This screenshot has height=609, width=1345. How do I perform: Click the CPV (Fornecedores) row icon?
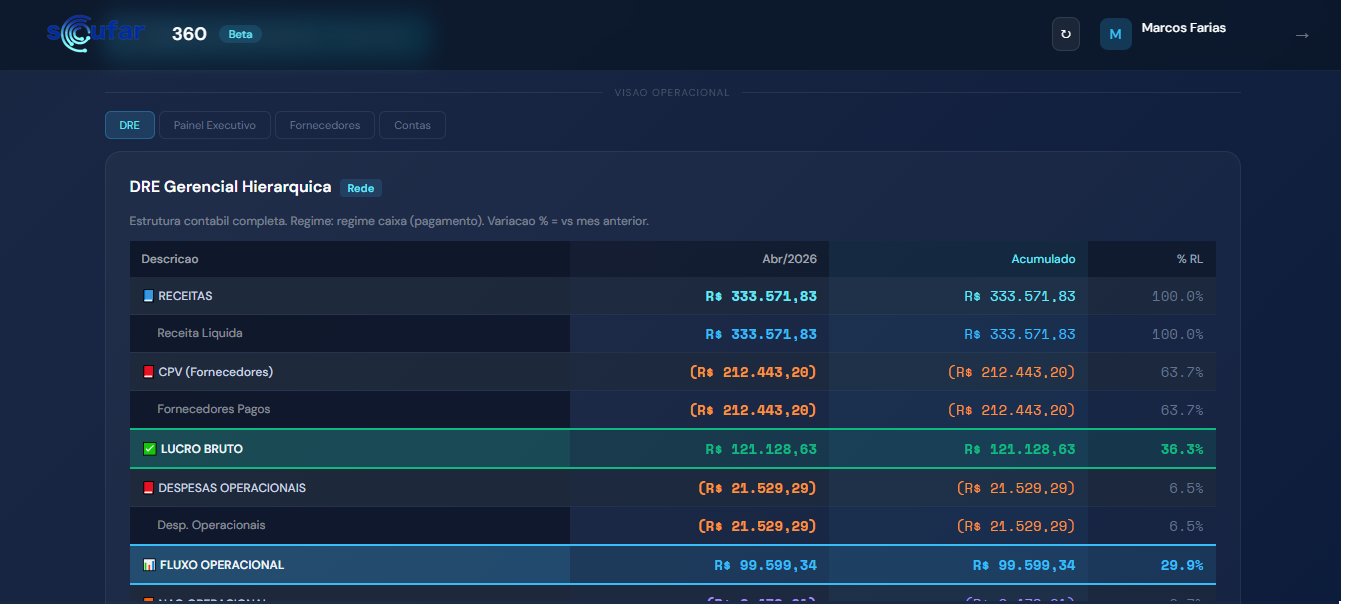coord(149,372)
